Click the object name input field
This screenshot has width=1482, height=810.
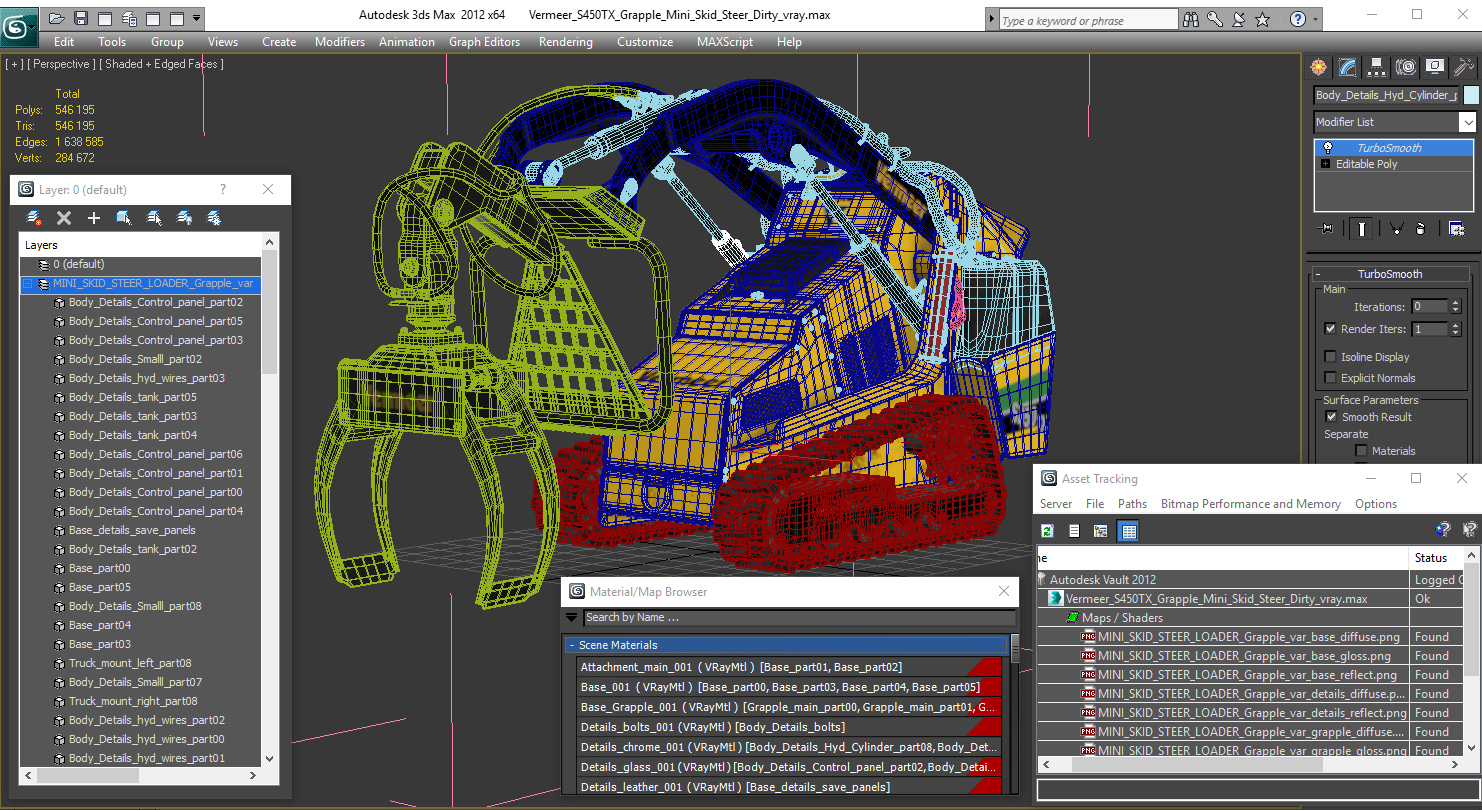click(1386, 95)
